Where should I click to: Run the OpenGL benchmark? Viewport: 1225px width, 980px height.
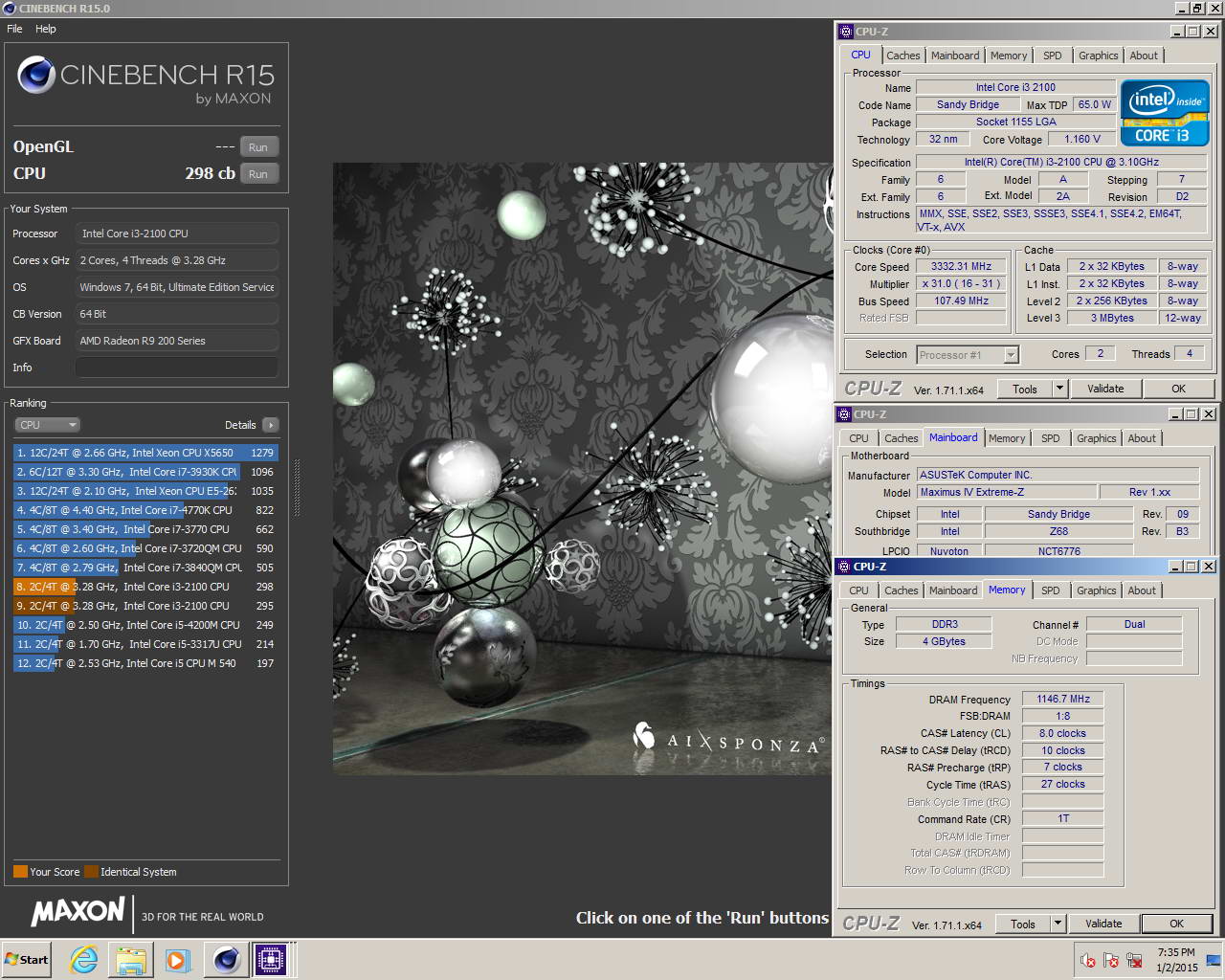[258, 147]
